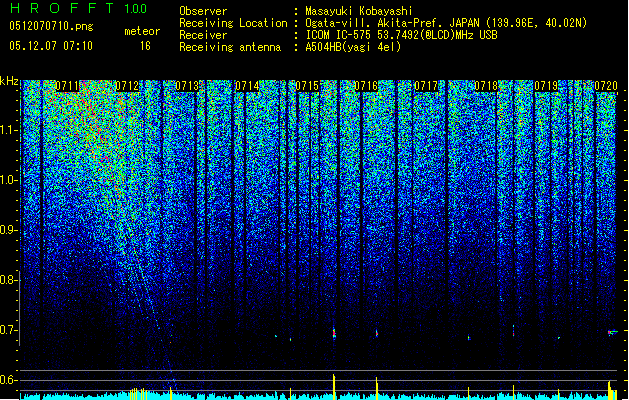Image resolution: width=629 pixels, height=400 pixels.
Task: Click the date stamp 05.12.07 07:10
Action: tap(51, 46)
